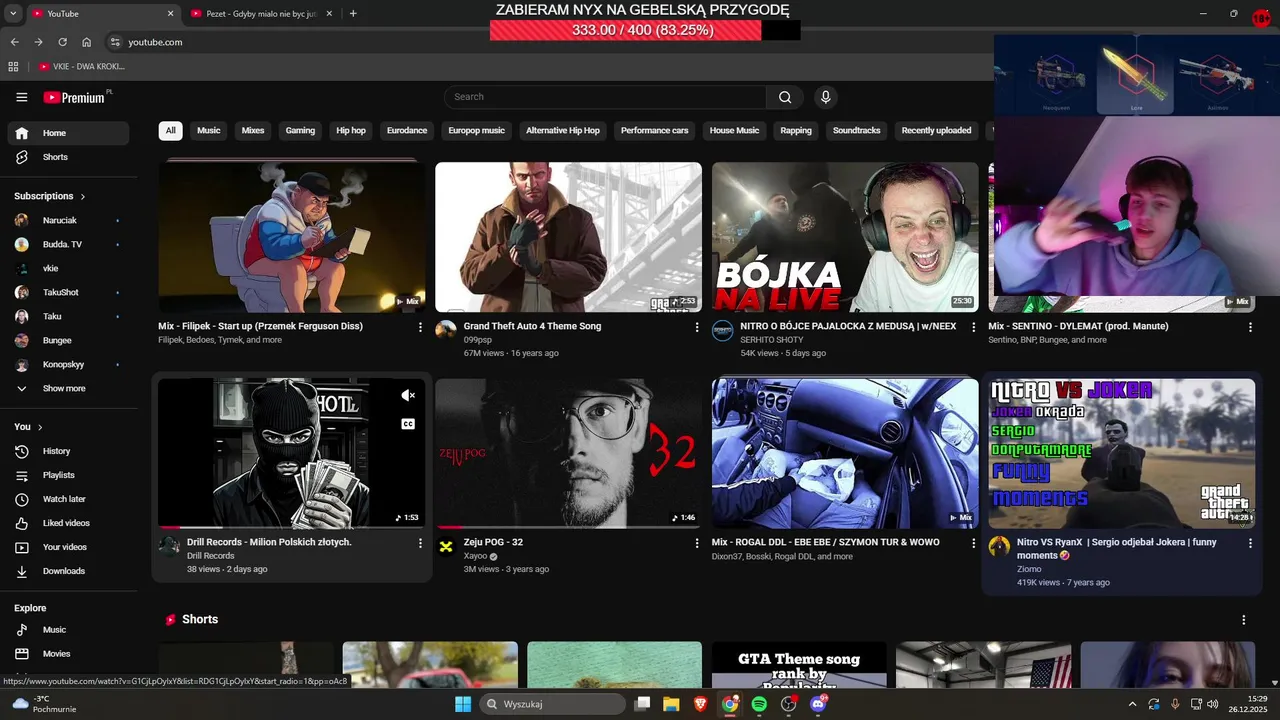The width and height of the screenshot is (1280, 720).
Task: Open Discord from the taskbar
Action: (818, 704)
